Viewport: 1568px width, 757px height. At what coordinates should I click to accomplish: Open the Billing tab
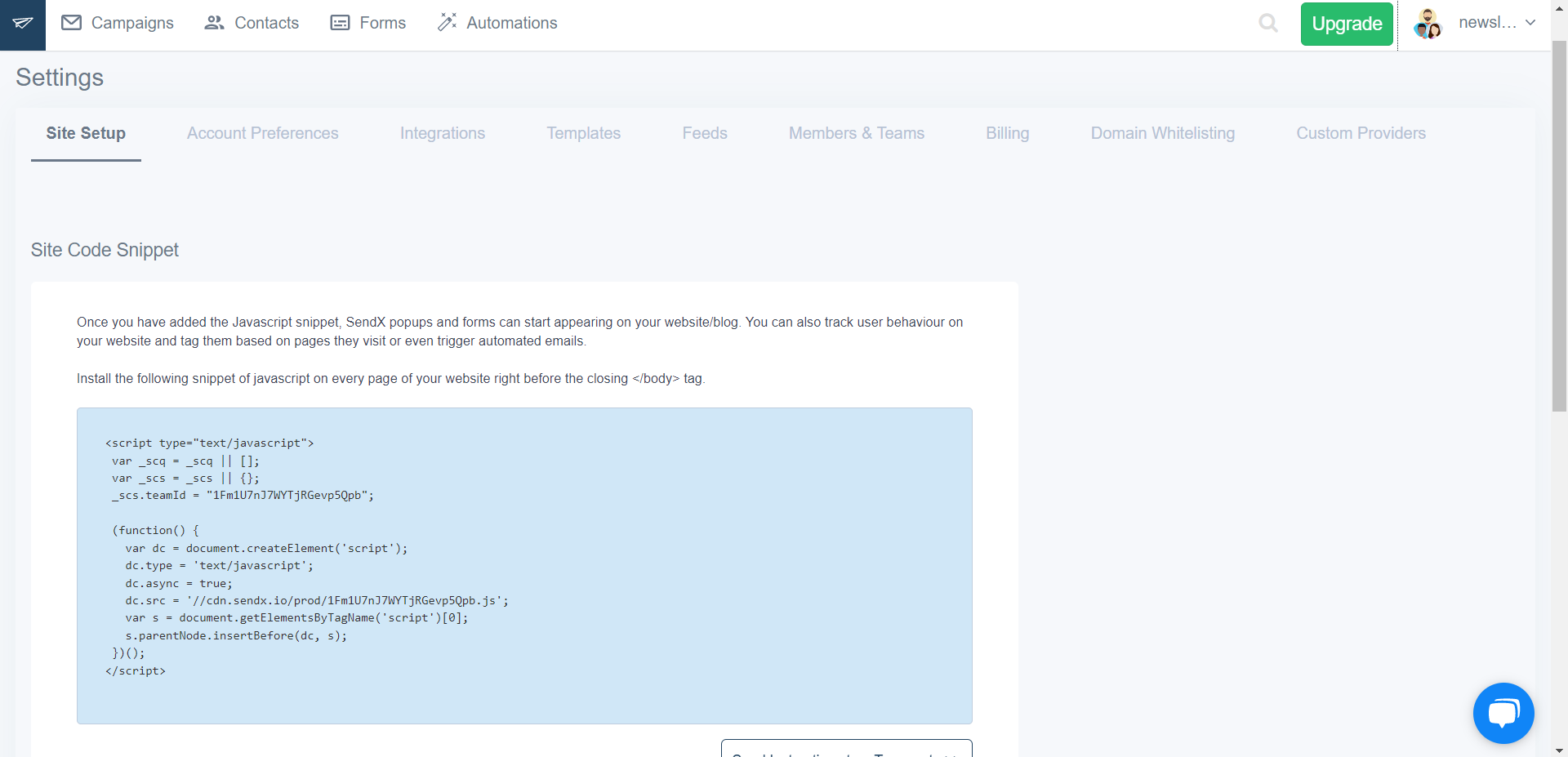pos(1008,134)
